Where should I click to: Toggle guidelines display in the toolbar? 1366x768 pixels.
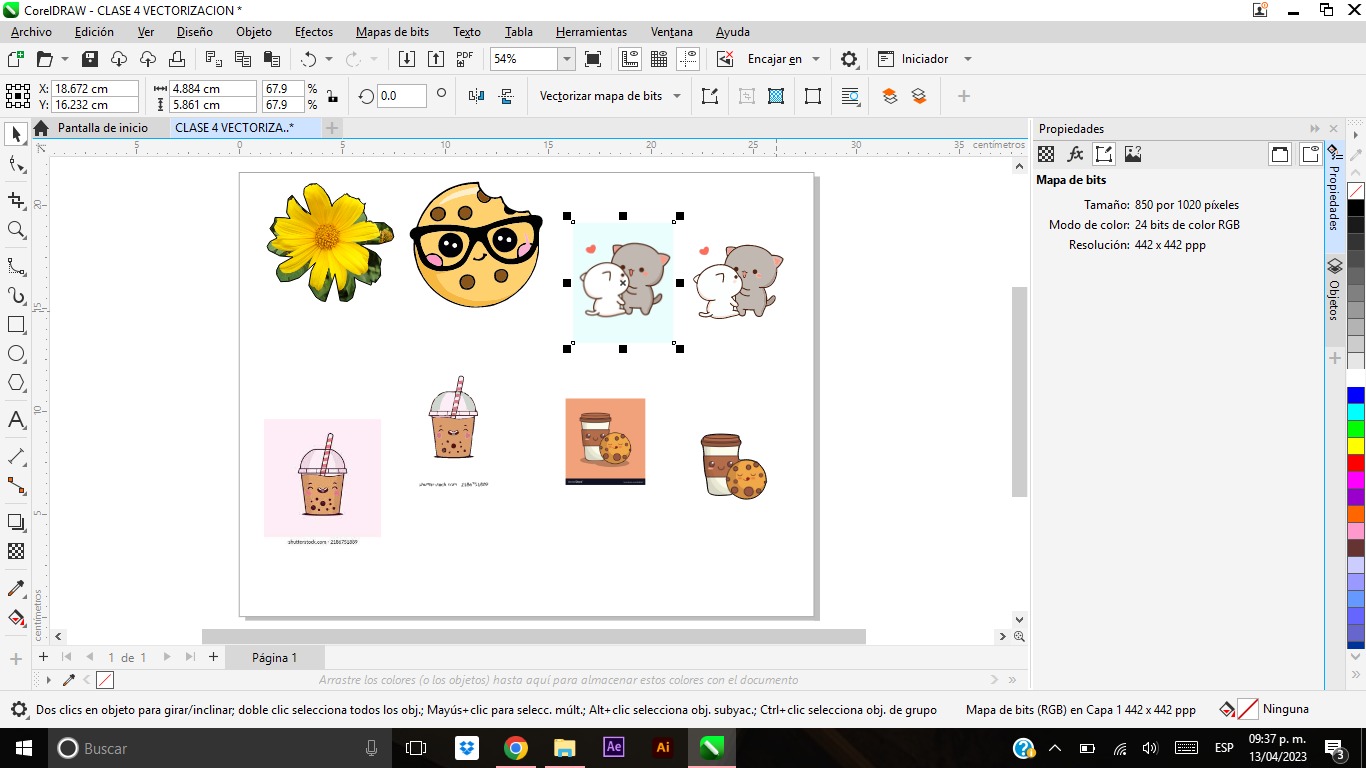[688, 59]
